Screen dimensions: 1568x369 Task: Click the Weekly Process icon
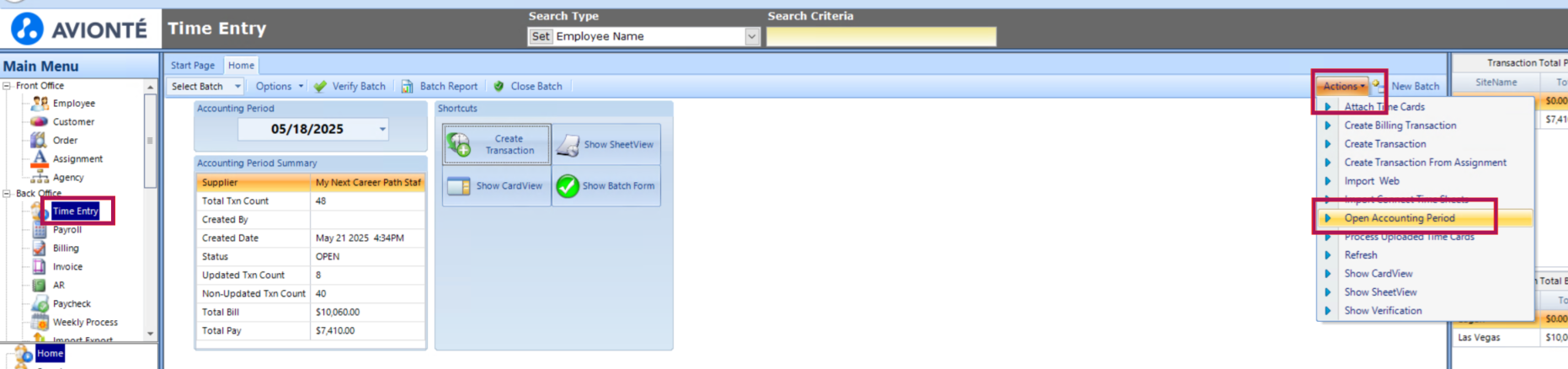[40, 322]
